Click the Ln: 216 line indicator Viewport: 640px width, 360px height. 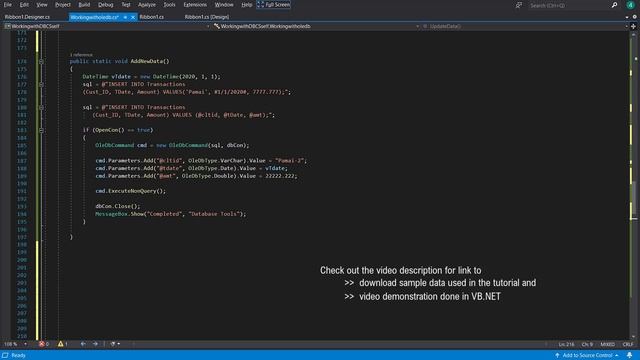[x=566, y=344]
